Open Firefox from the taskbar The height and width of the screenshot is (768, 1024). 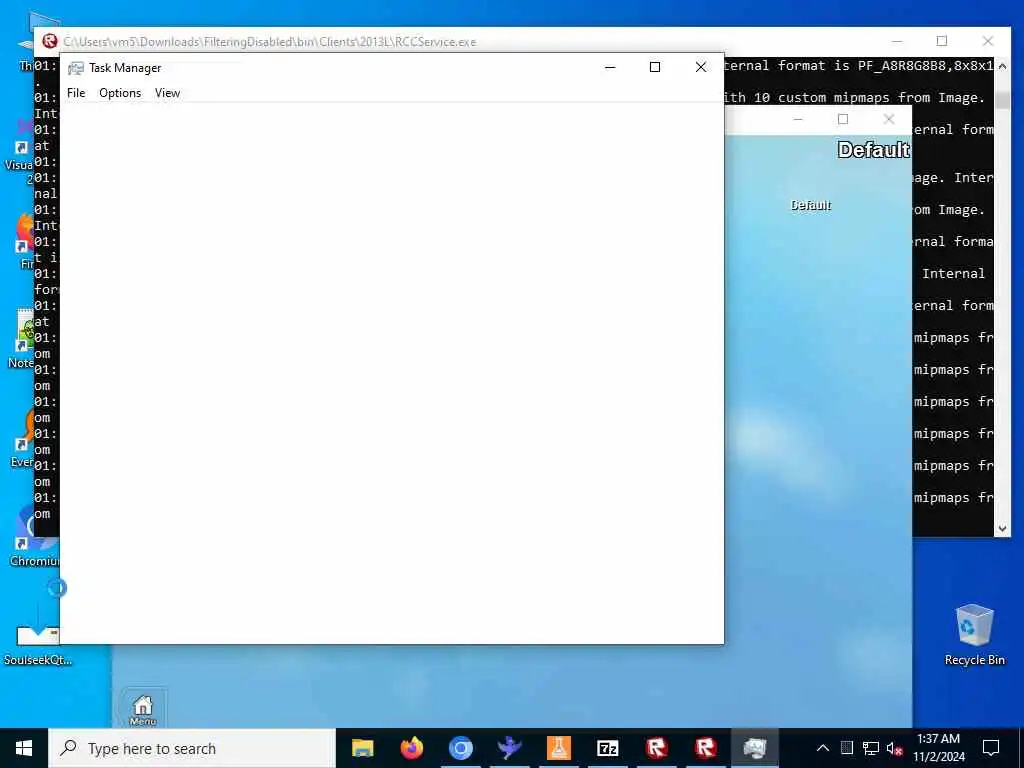point(411,748)
